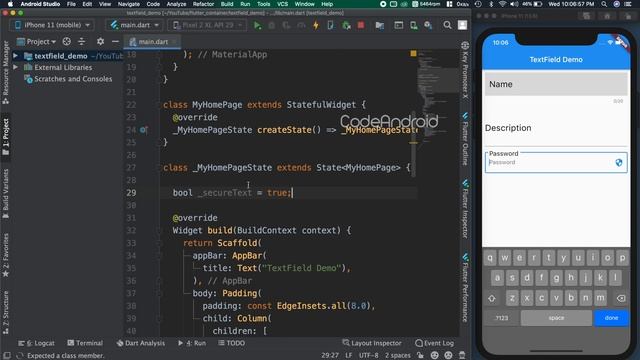Image resolution: width=640 pixels, height=360 pixels.
Task: Toggle password visibility icon in simulator
Action: click(x=619, y=162)
